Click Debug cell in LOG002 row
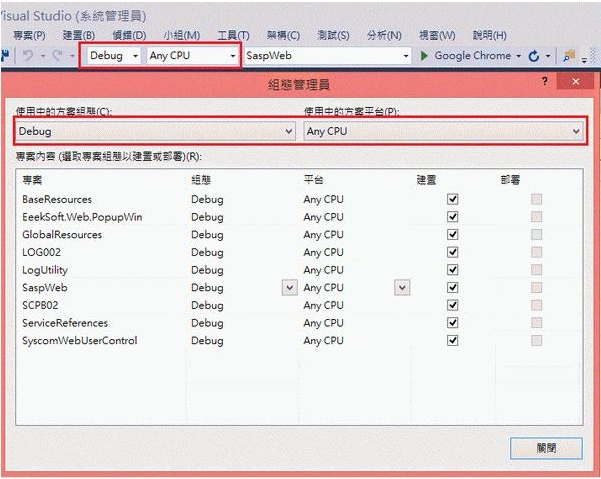Image resolution: width=601 pixels, height=479 pixels. pos(207,253)
